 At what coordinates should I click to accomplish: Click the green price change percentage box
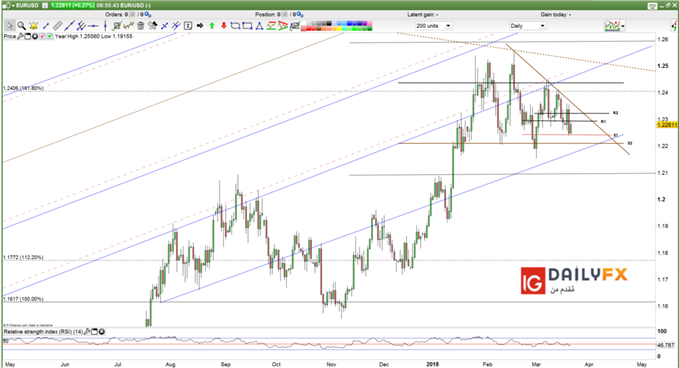point(72,5)
